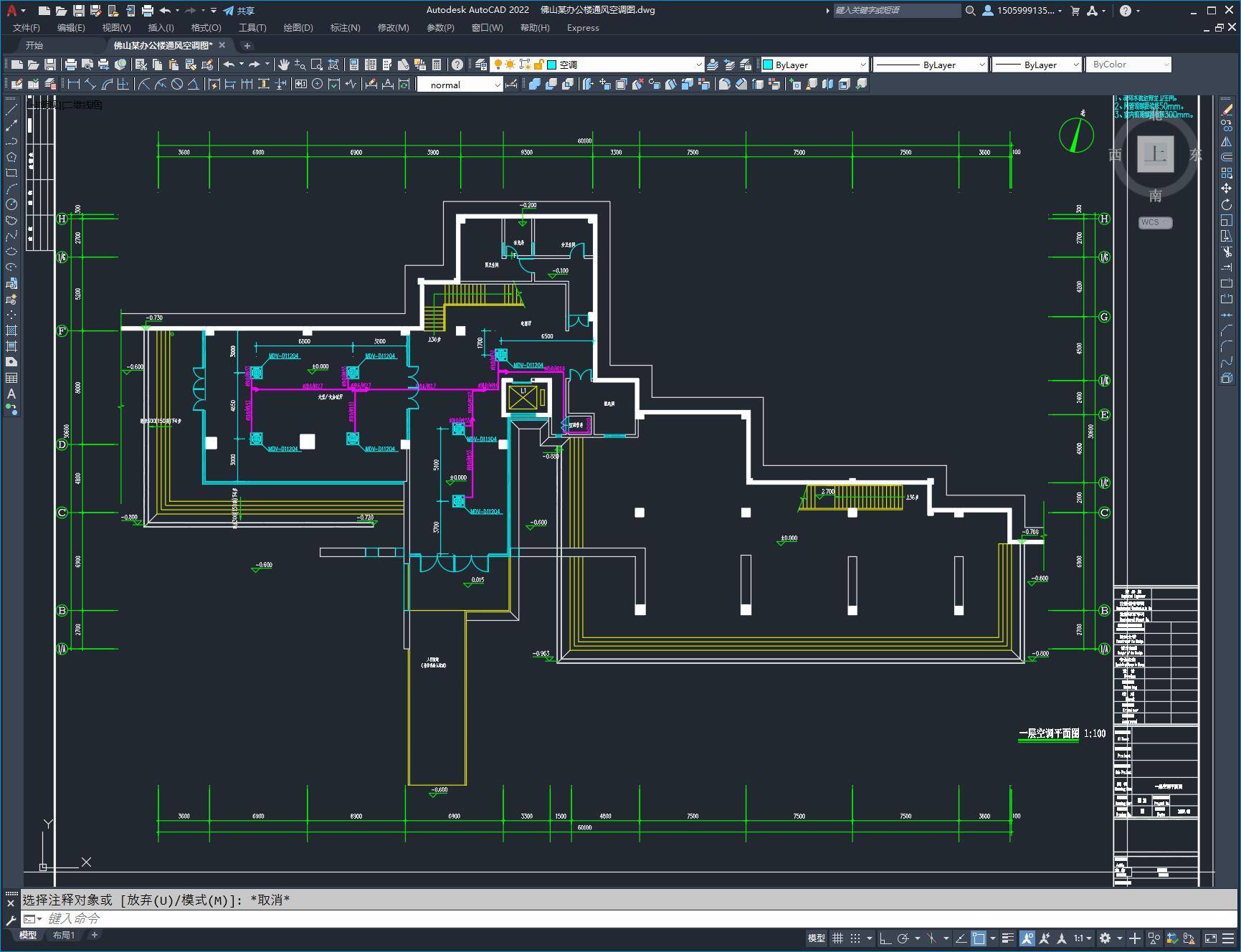The image size is (1241, 952).
Task: Click the add layout plus button
Action: 94,935
